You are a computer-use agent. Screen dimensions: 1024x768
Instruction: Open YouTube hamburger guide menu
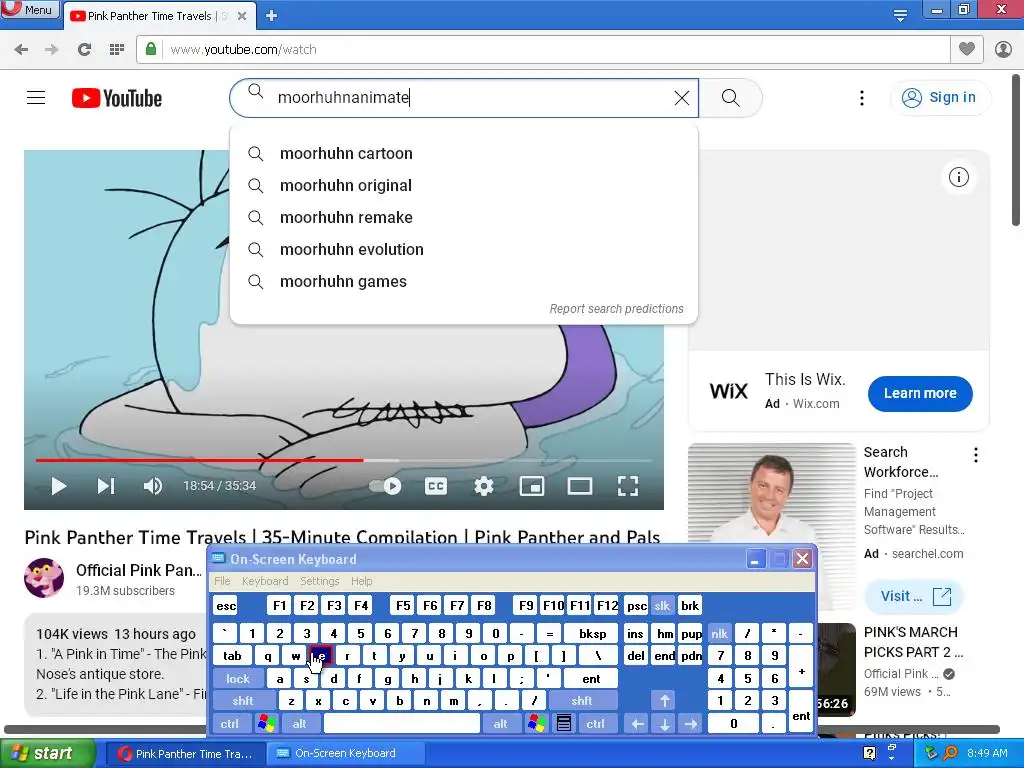point(36,98)
